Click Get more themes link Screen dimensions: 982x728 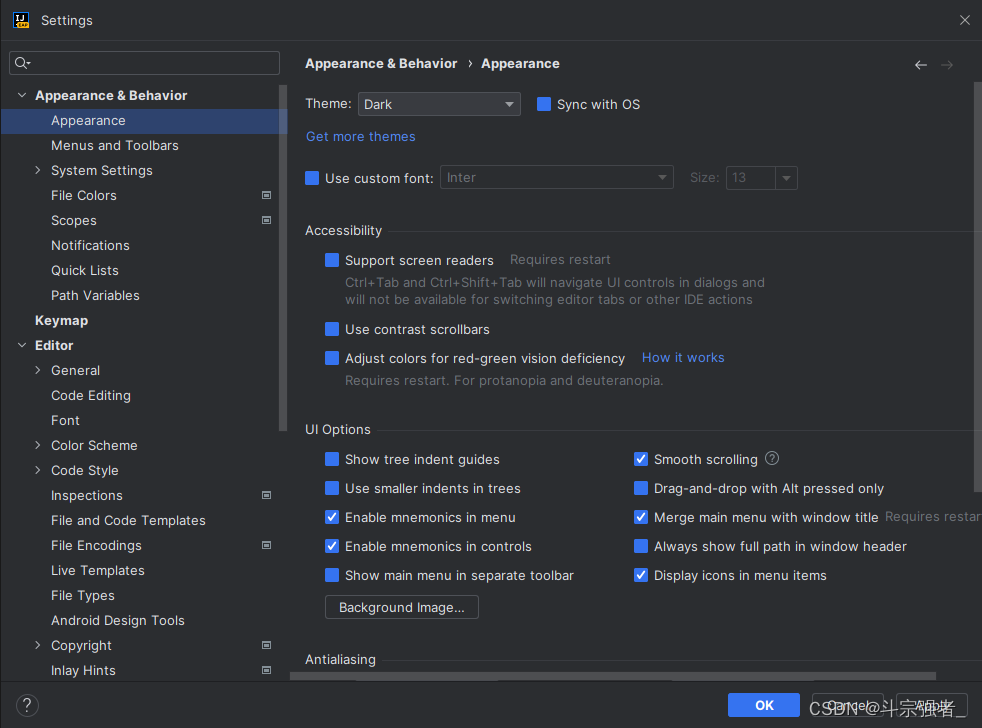(x=361, y=137)
